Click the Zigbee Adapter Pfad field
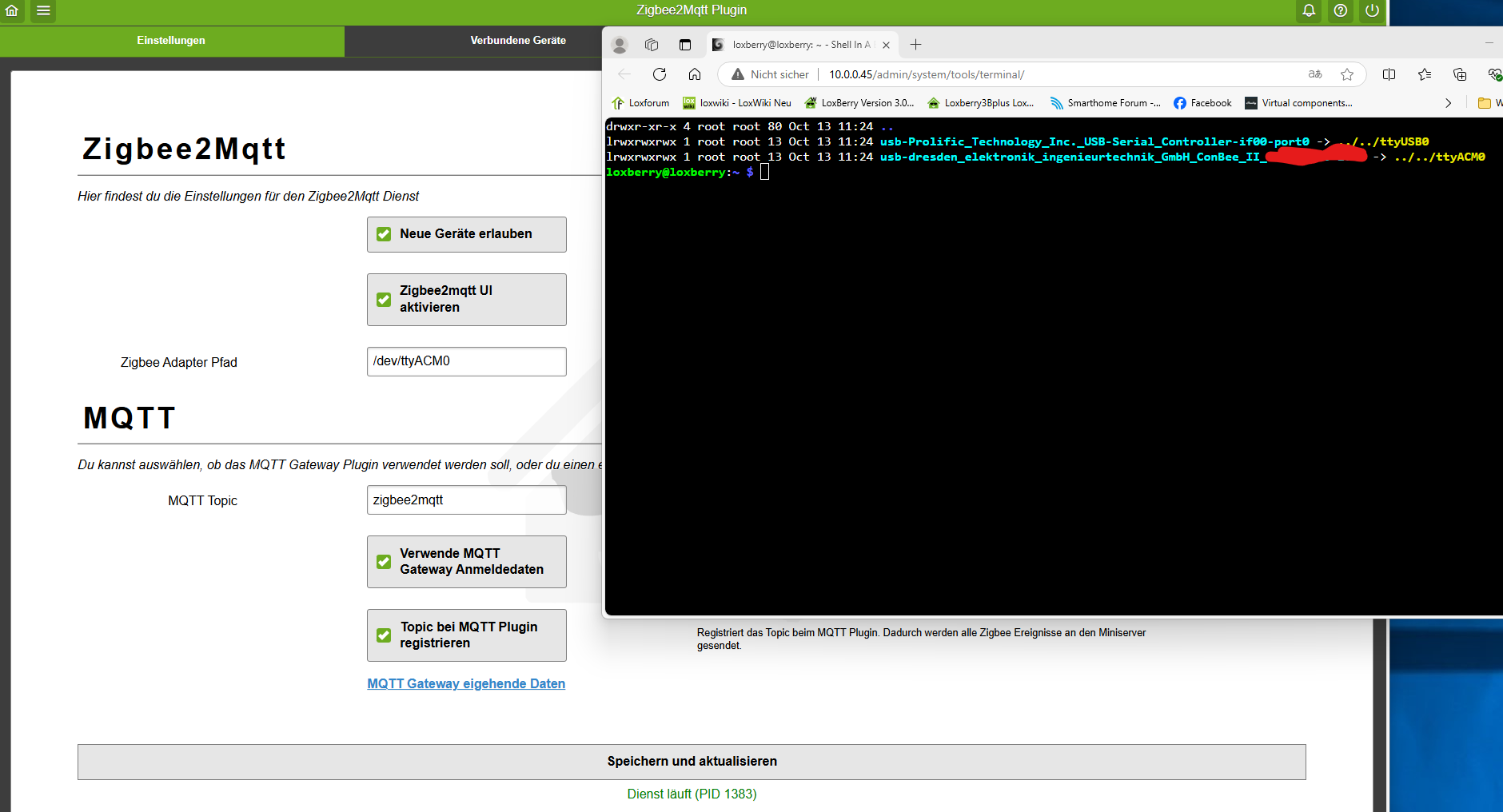The height and width of the screenshot is (812, 1503). (x=466, y=361)
